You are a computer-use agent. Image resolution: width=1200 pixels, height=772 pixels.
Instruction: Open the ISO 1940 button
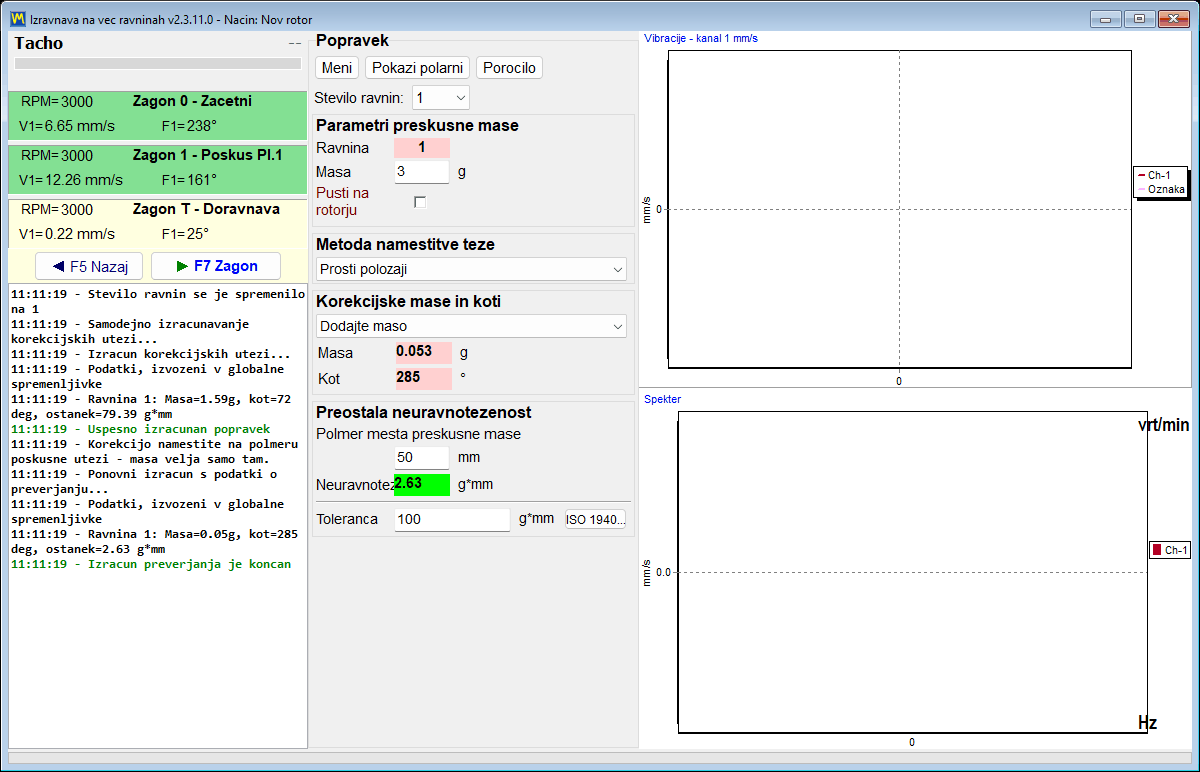596,520
